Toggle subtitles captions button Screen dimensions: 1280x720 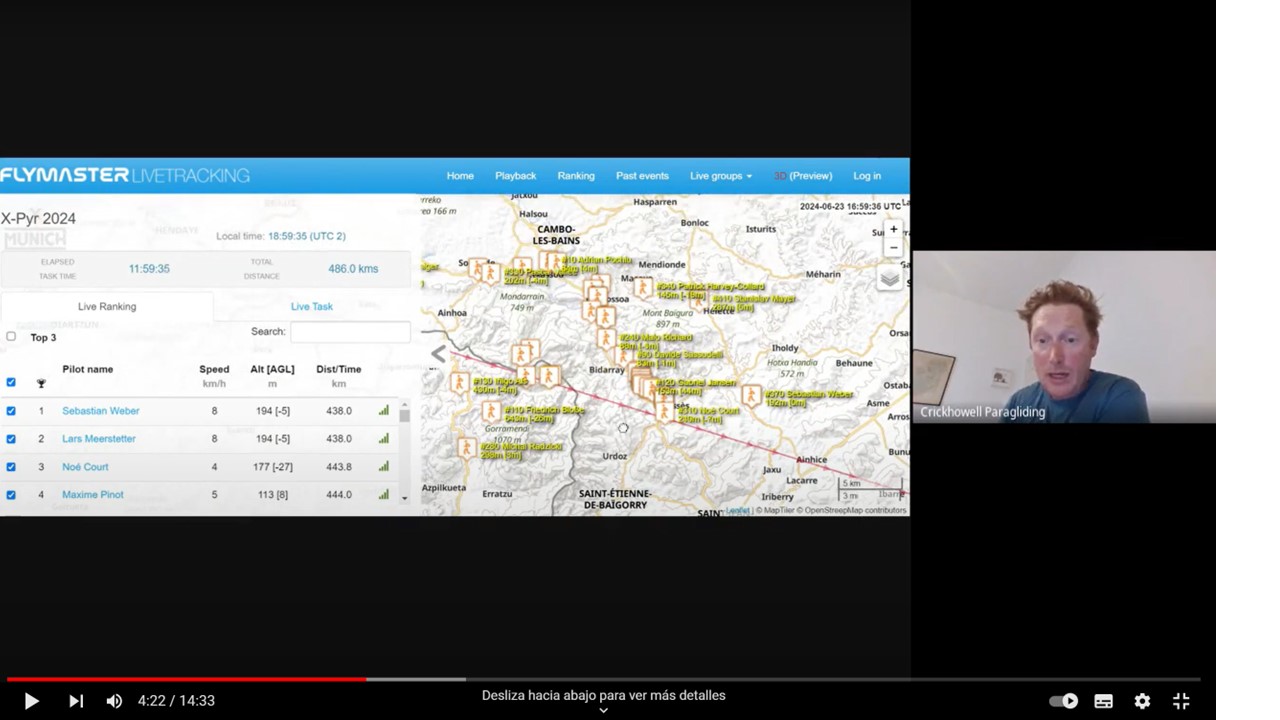click(1103, 701)
